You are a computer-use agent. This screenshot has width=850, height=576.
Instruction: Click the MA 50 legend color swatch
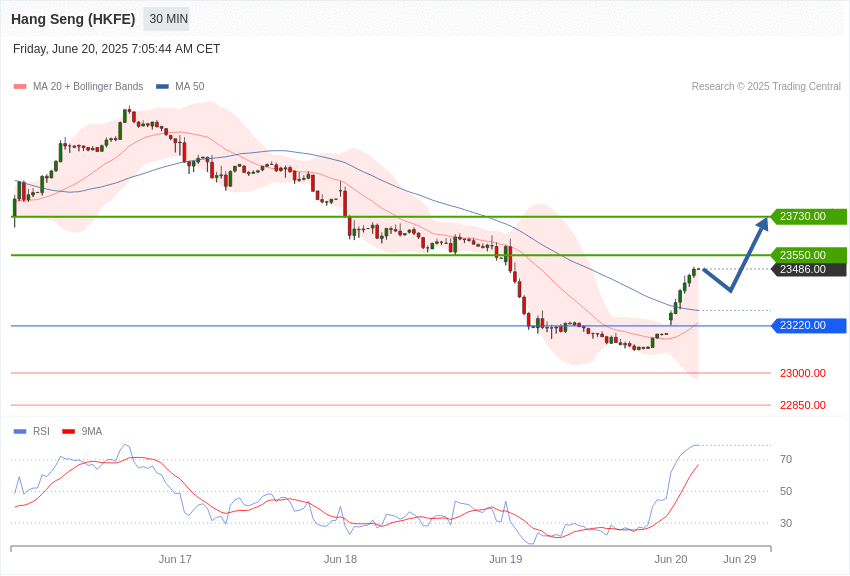[162, 86]
